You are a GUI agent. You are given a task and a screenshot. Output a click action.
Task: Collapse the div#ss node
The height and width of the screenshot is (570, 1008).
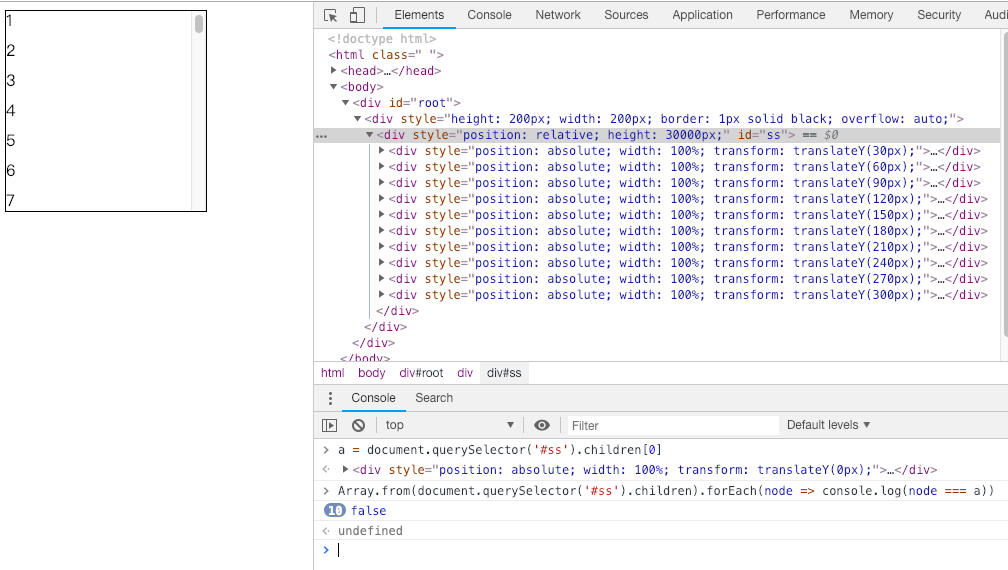click(370, 135)
